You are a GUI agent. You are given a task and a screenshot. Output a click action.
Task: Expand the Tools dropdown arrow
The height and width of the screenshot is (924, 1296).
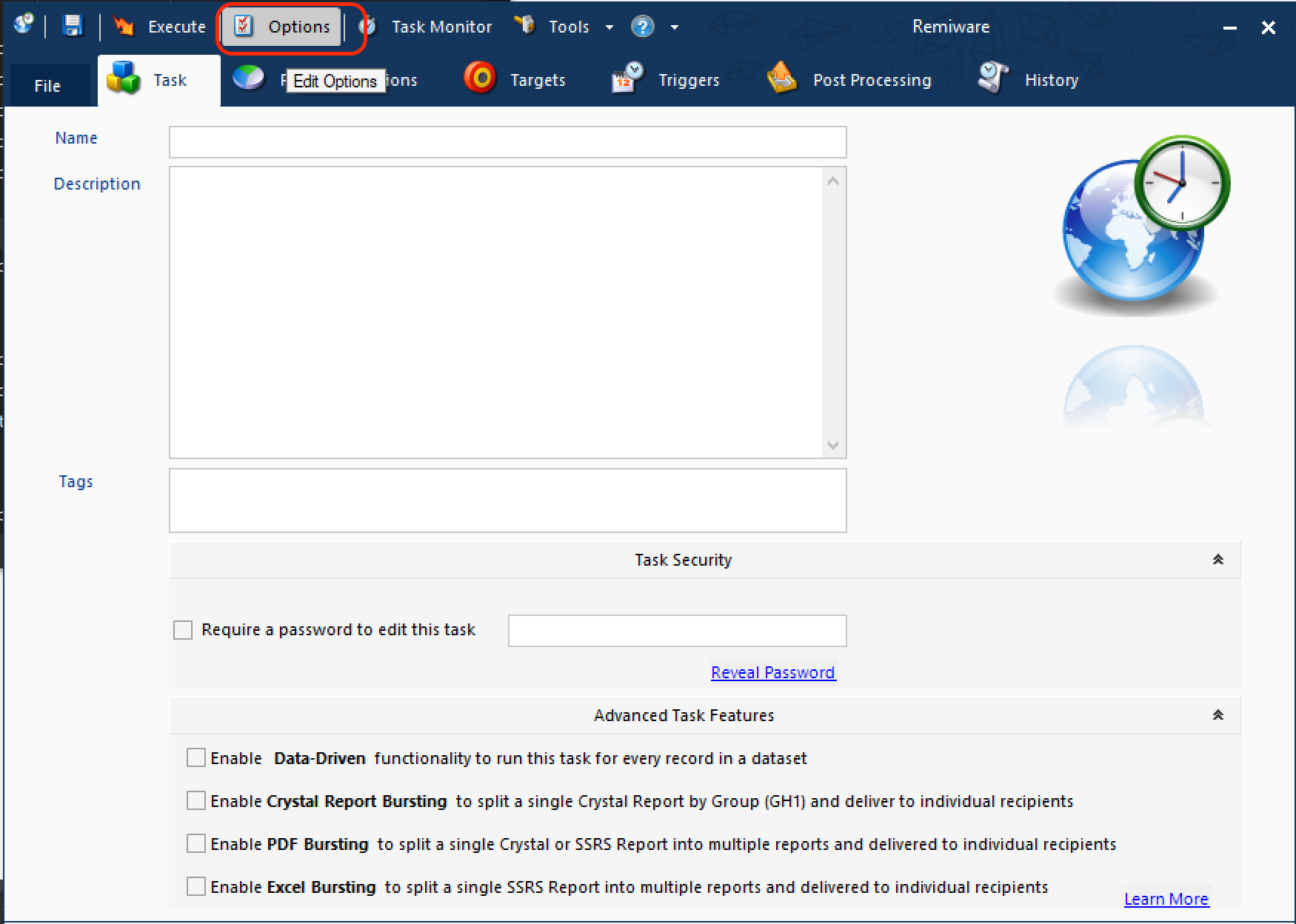click(x=609, y=27)
